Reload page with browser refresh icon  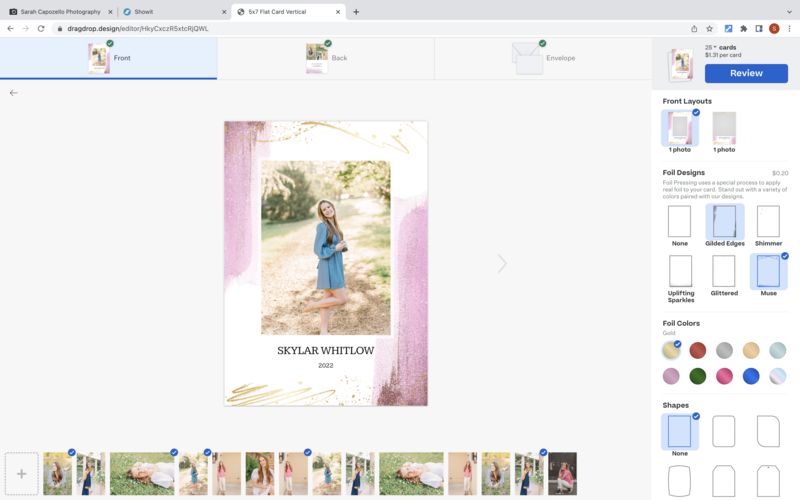tap(41, 29)
